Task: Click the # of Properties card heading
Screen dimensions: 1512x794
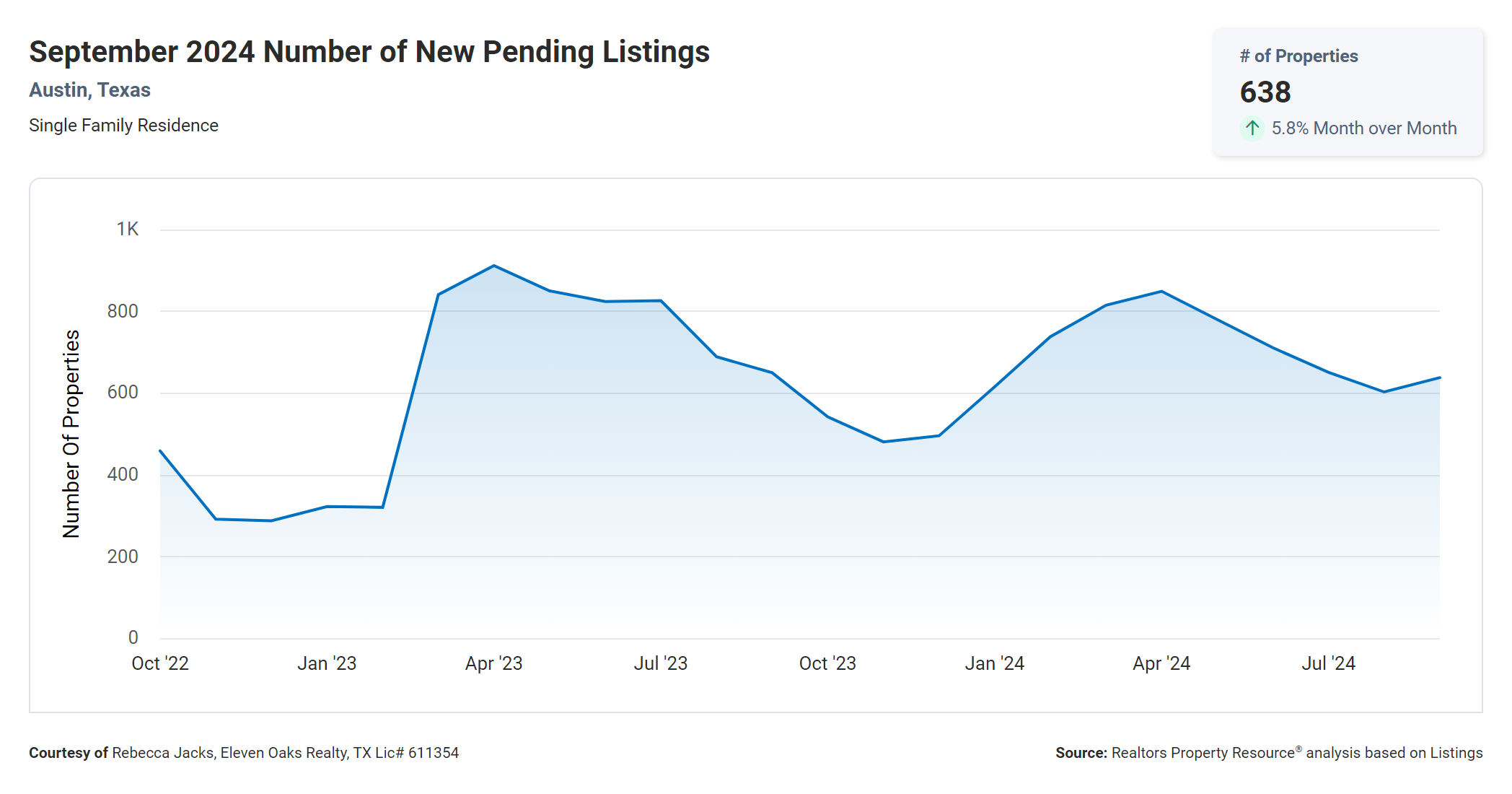Action: click(x=1298, y=56)
